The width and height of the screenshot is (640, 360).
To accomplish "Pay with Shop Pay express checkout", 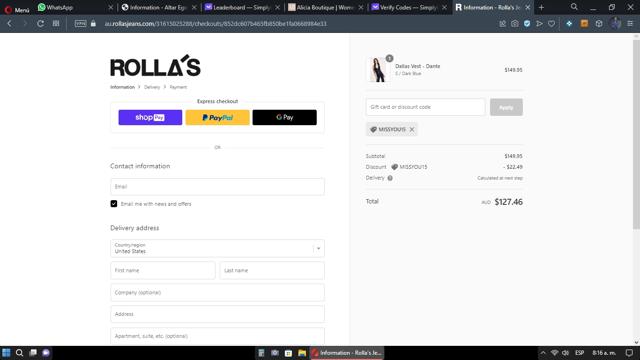I will click(x=150, y=118).
